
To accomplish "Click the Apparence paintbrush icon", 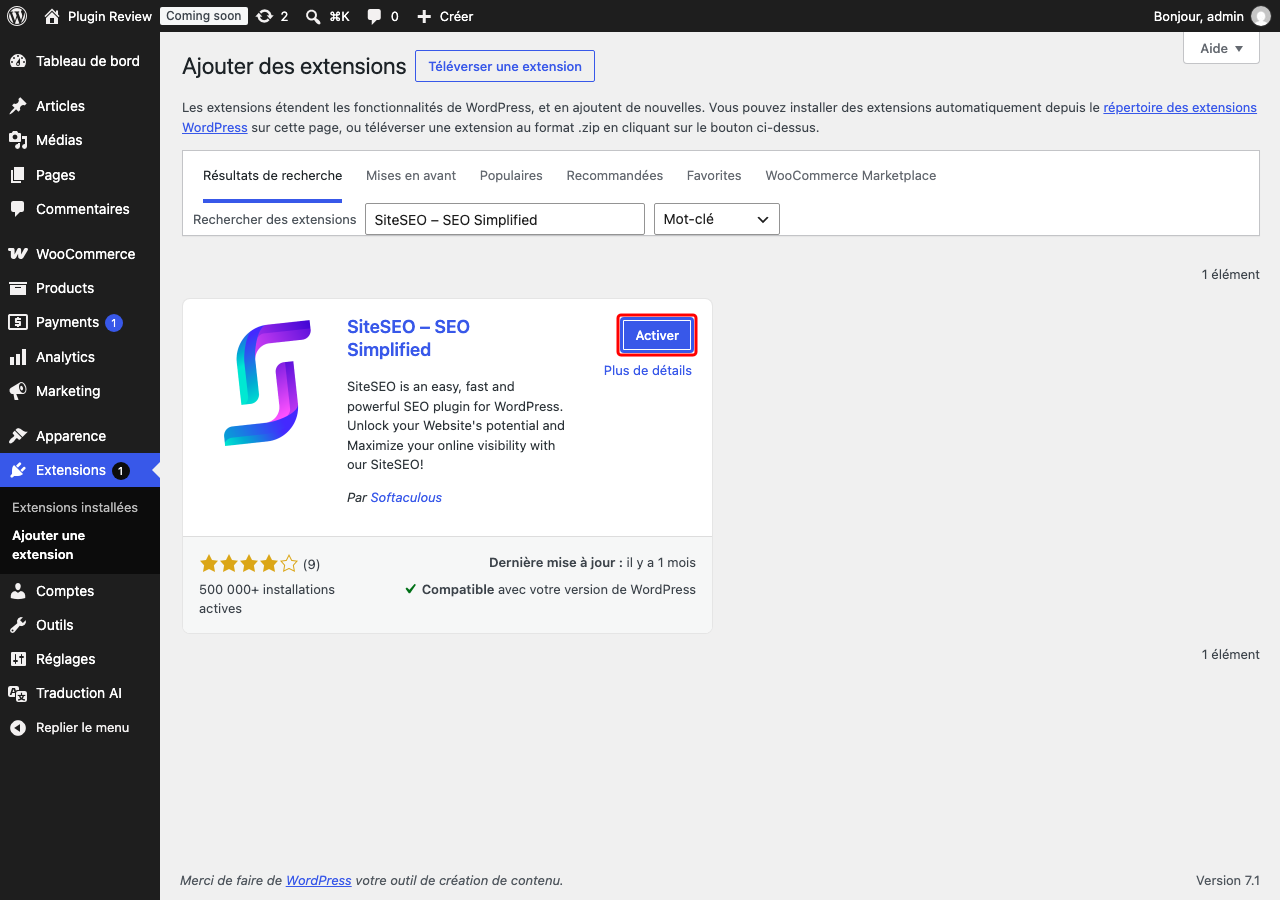I will pos(18,436).
